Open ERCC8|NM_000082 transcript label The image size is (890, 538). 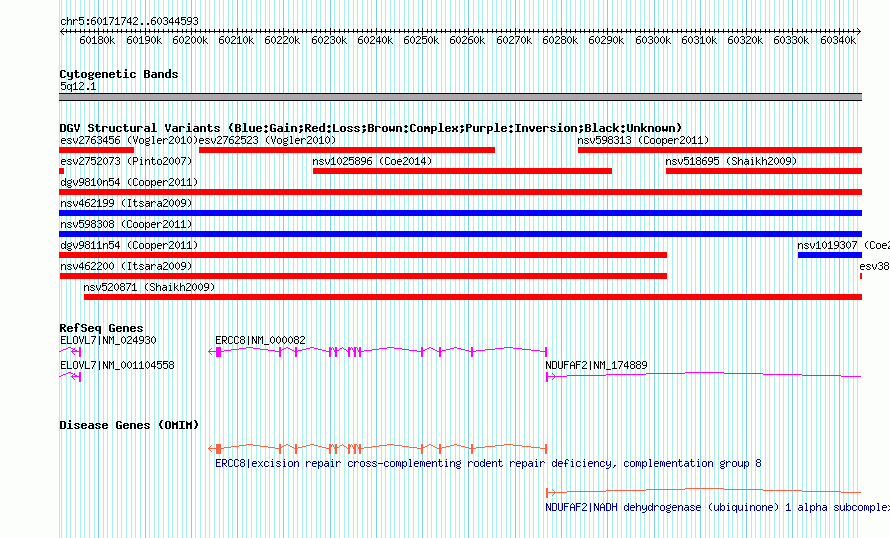tap(261, 341)
